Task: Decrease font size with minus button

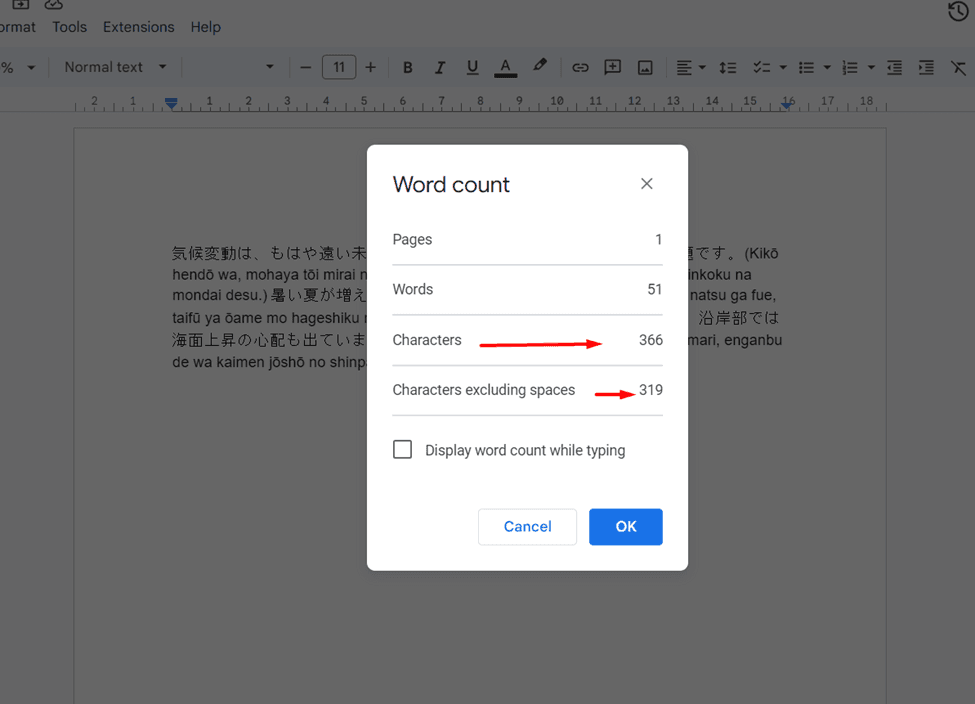Action: (x=305, y=67)
